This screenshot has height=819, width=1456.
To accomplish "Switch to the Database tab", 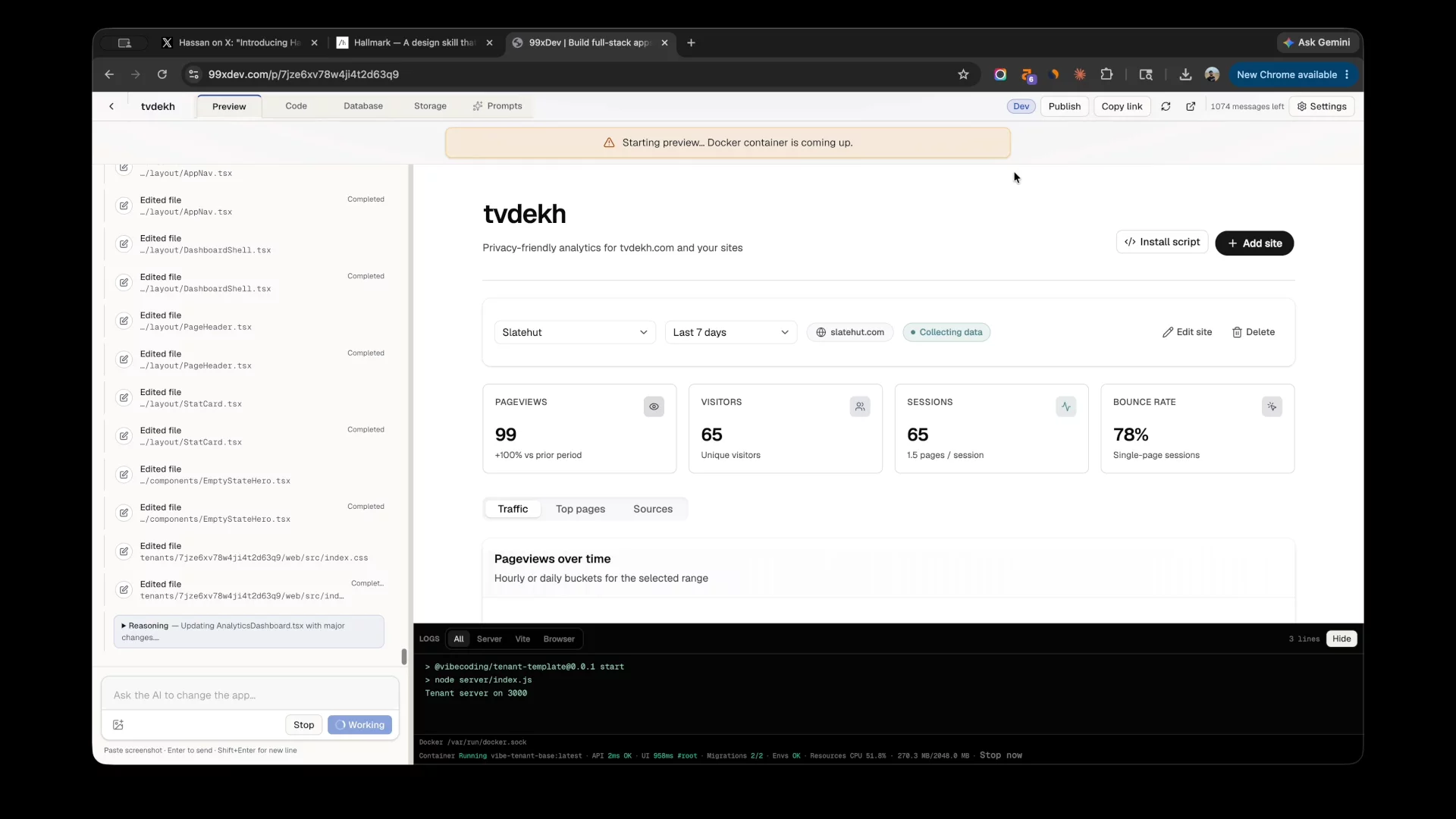I will pos(363,106).
